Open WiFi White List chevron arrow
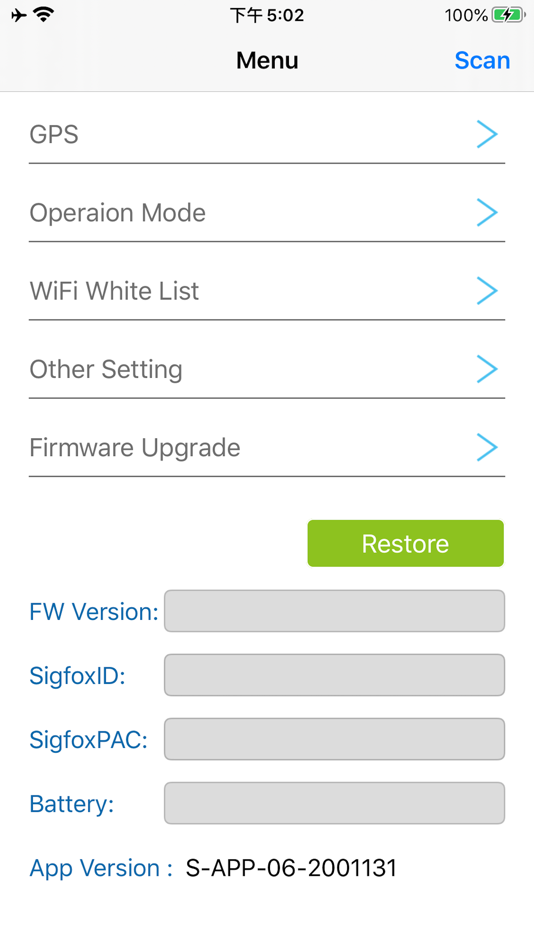This screenshot has width=534, height=950. (487, 291)
